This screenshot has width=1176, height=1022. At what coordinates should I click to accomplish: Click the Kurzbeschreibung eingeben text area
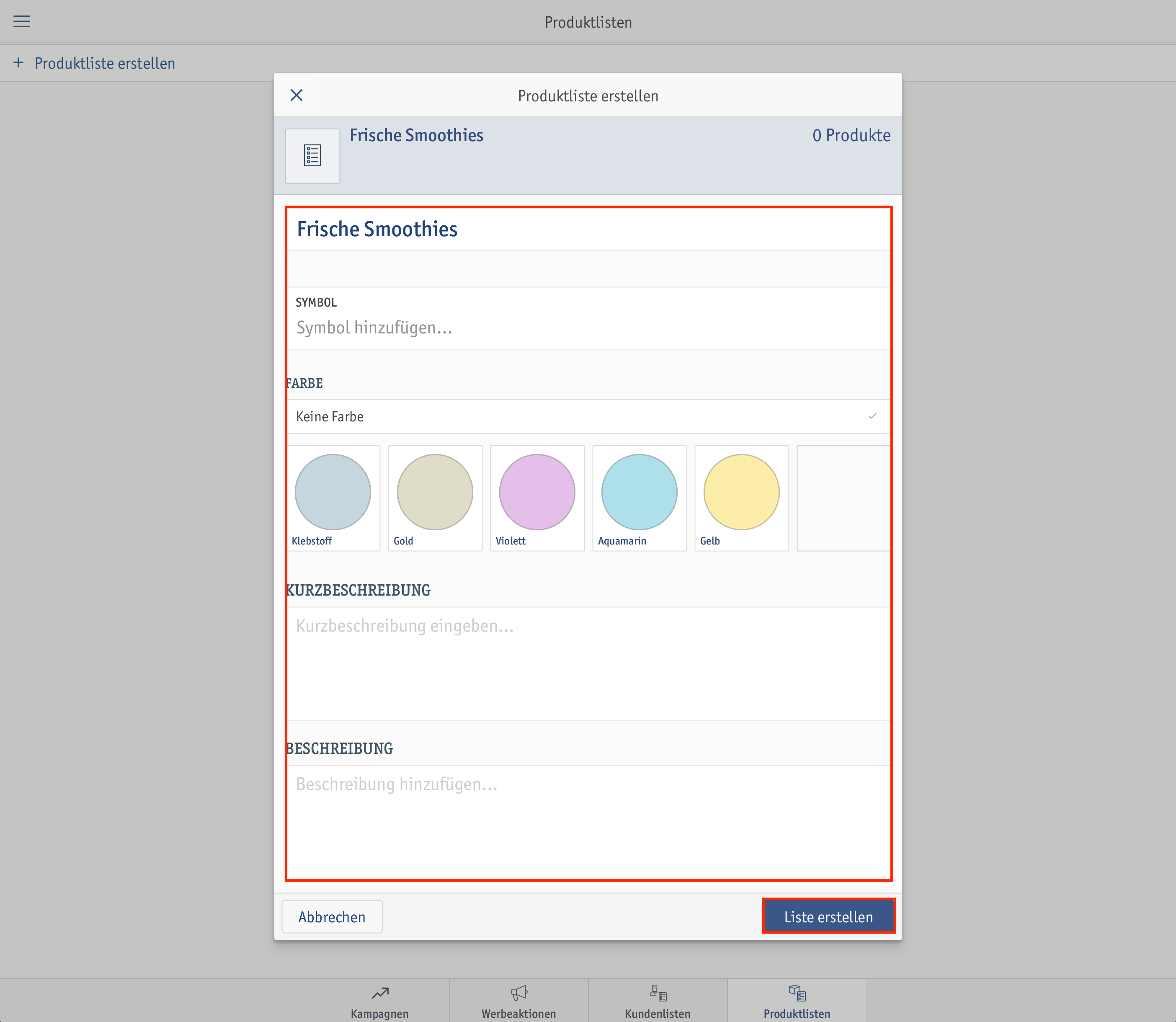(588, 663)
